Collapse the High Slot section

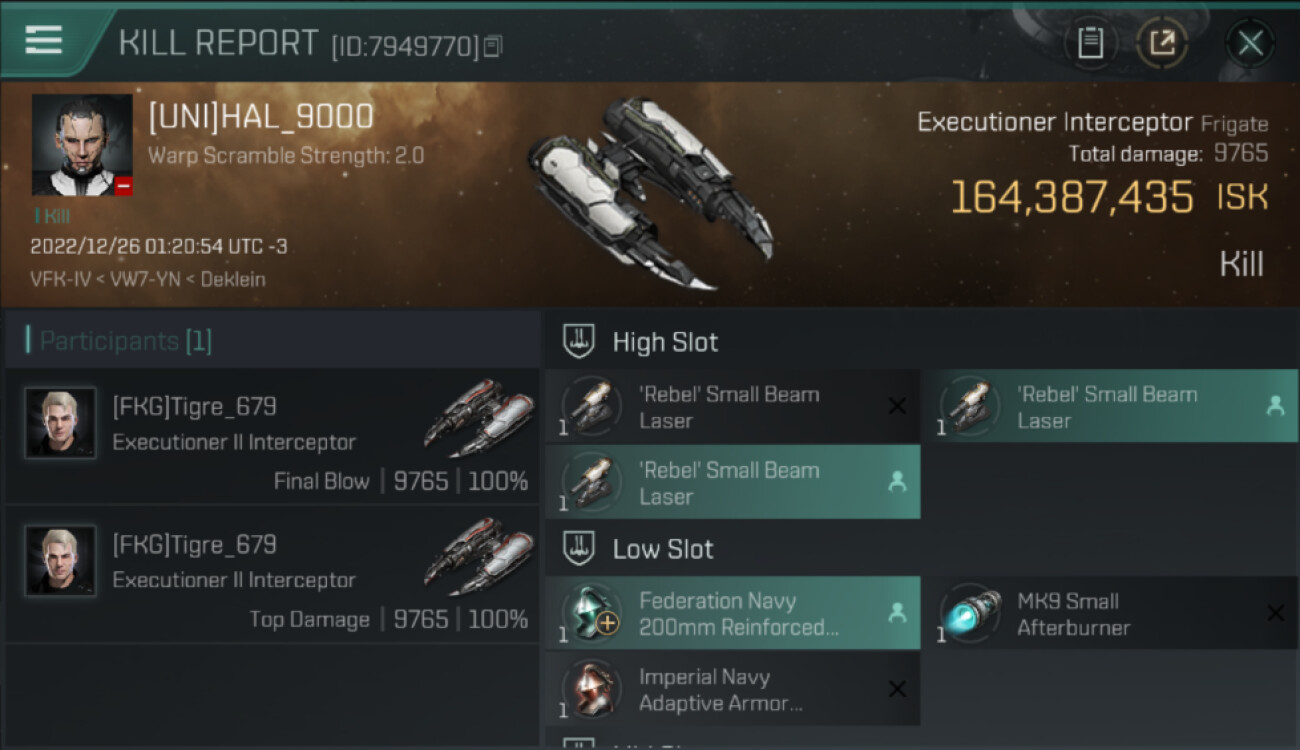tap(580, 342)
